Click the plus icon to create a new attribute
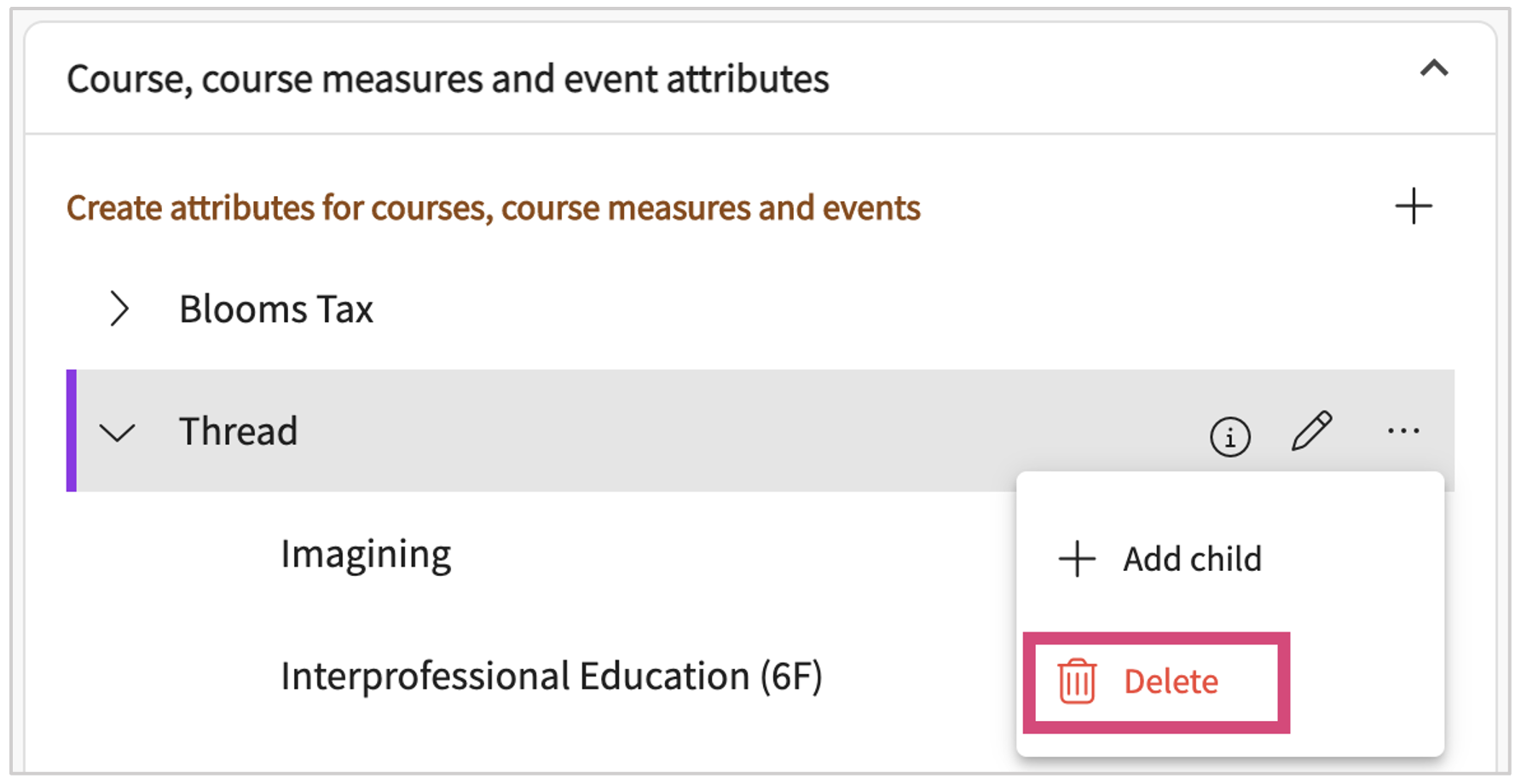1521x784 pixels. [x=1413, y=206]
